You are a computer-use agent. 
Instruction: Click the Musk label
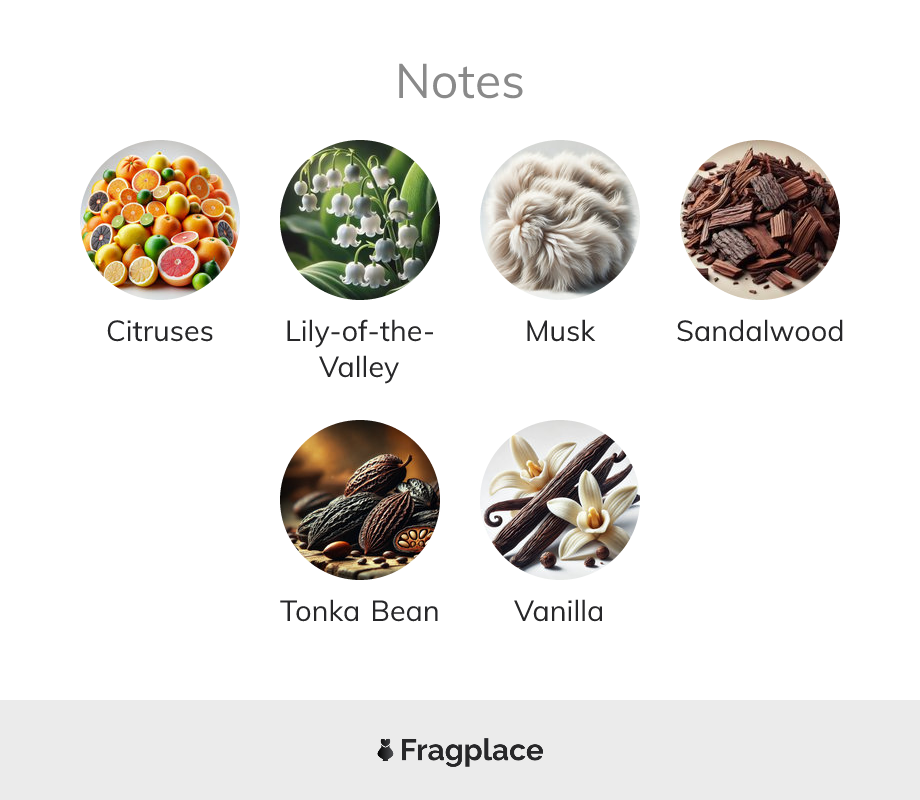[560, 332]
